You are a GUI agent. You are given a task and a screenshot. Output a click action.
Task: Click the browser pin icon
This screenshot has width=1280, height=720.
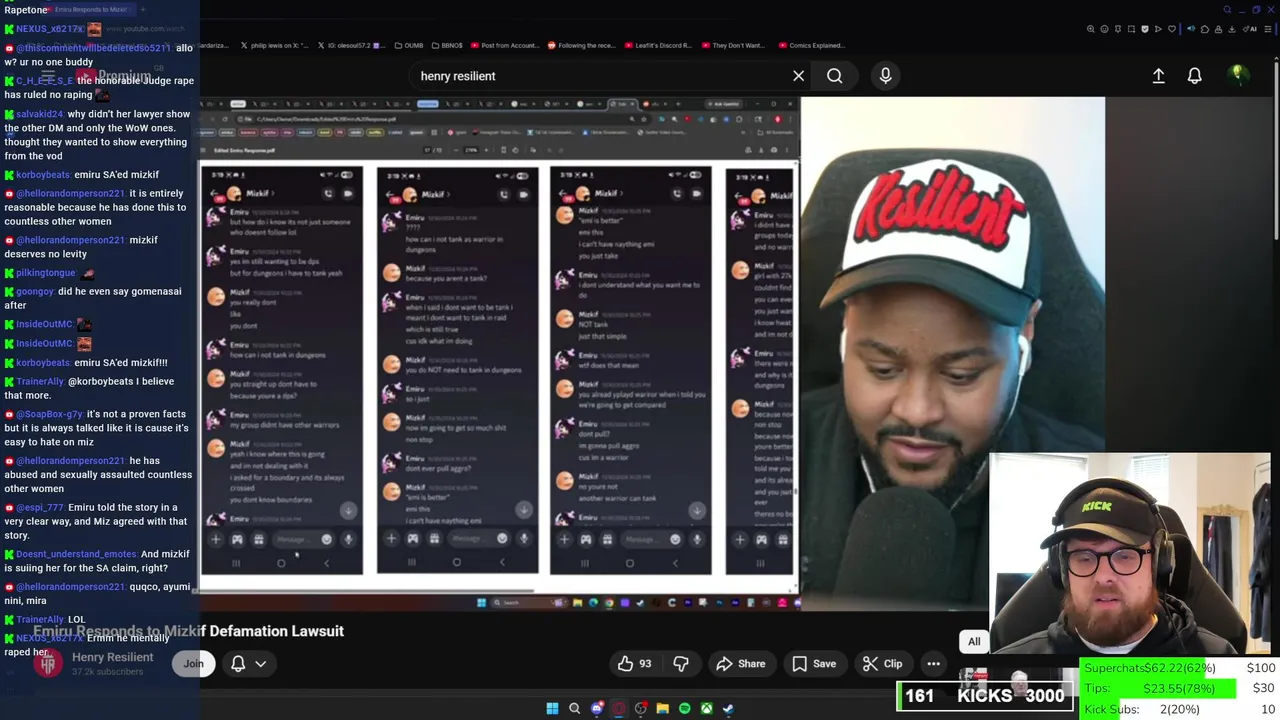pos(1118,29)
